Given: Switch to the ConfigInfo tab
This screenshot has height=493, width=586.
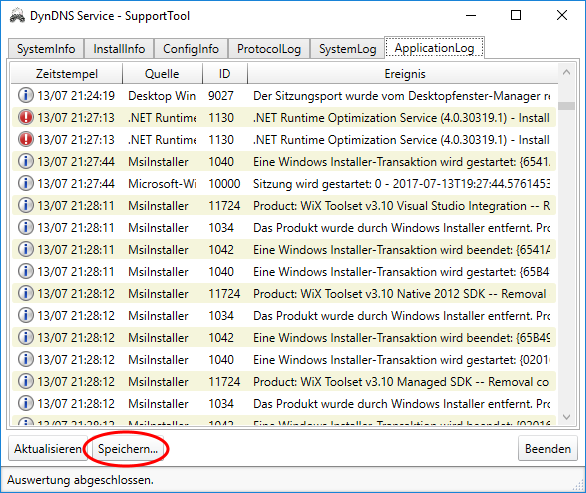Looking at the screenshot, I should [191, 49].
